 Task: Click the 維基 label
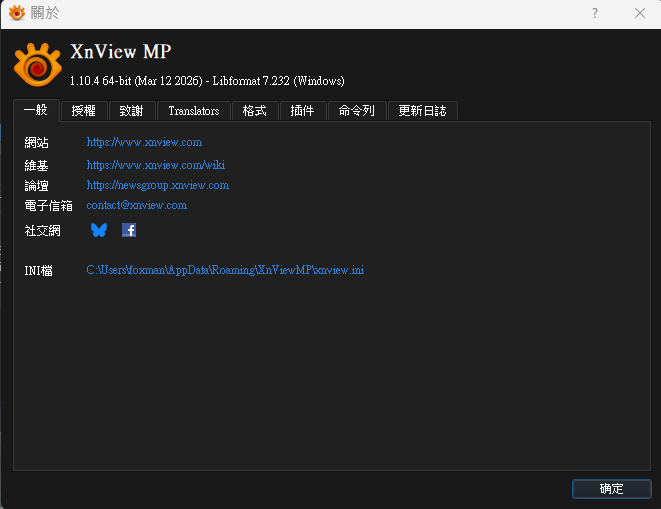click(x=36, y=165)
